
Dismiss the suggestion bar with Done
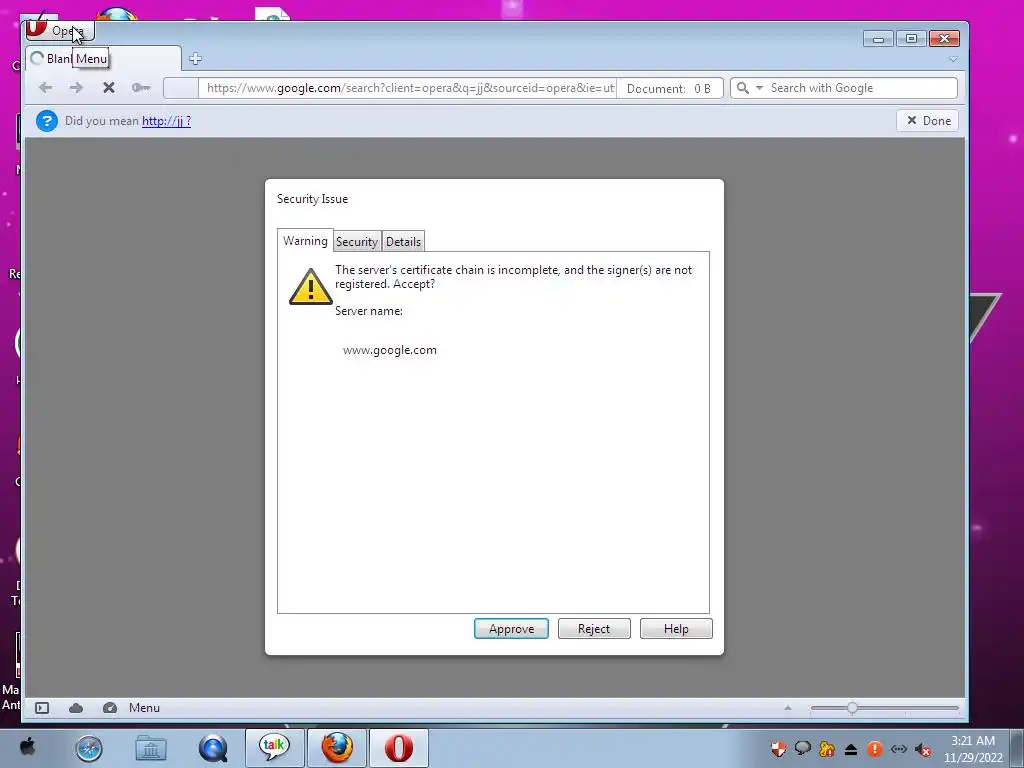(x=928, y=121)
